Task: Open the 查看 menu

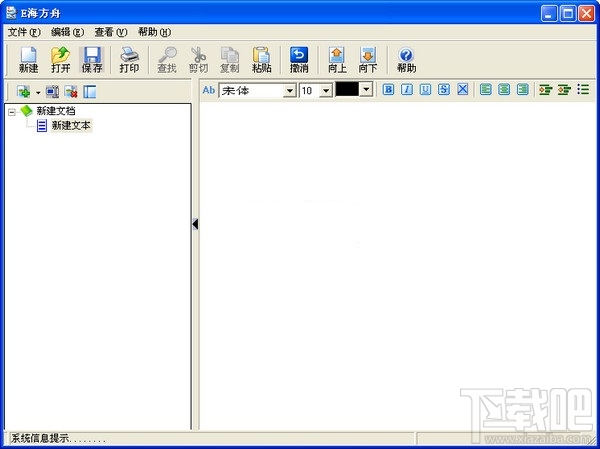Action: point(111,32)
